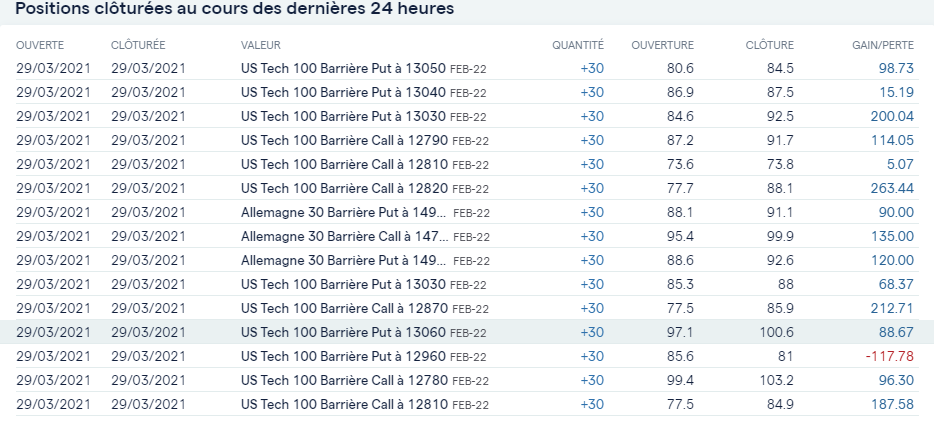Sort by the OUVERTE date column header
Viewport: 934px width, 424px height.
(40, 45)
